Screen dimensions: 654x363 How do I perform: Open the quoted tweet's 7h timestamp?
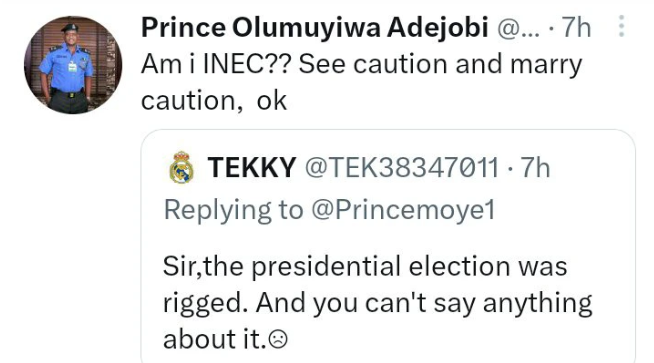click(x=535, y=168)
